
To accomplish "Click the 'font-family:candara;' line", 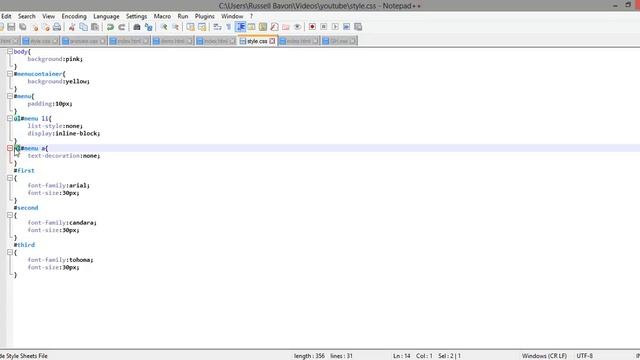I will [62, 223].
